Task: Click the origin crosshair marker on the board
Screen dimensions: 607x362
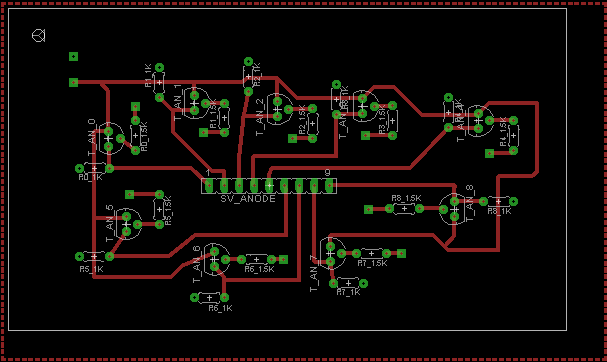Action: coord(38,36)
